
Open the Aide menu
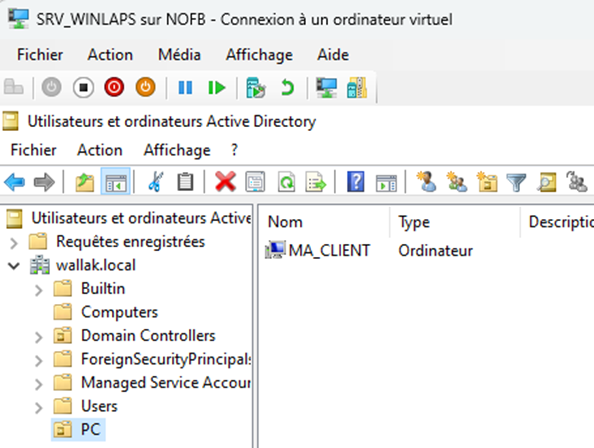(333, 55)
